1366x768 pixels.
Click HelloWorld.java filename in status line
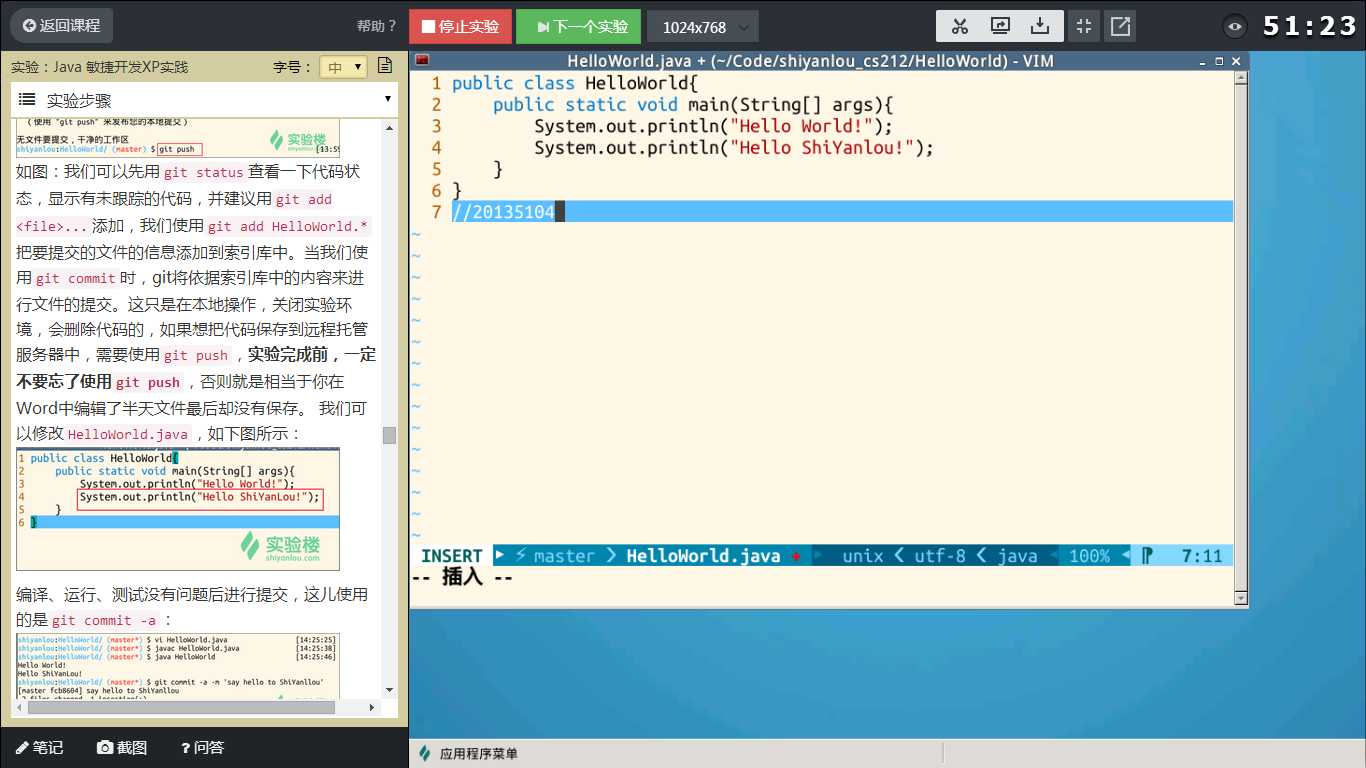(703, 556)
